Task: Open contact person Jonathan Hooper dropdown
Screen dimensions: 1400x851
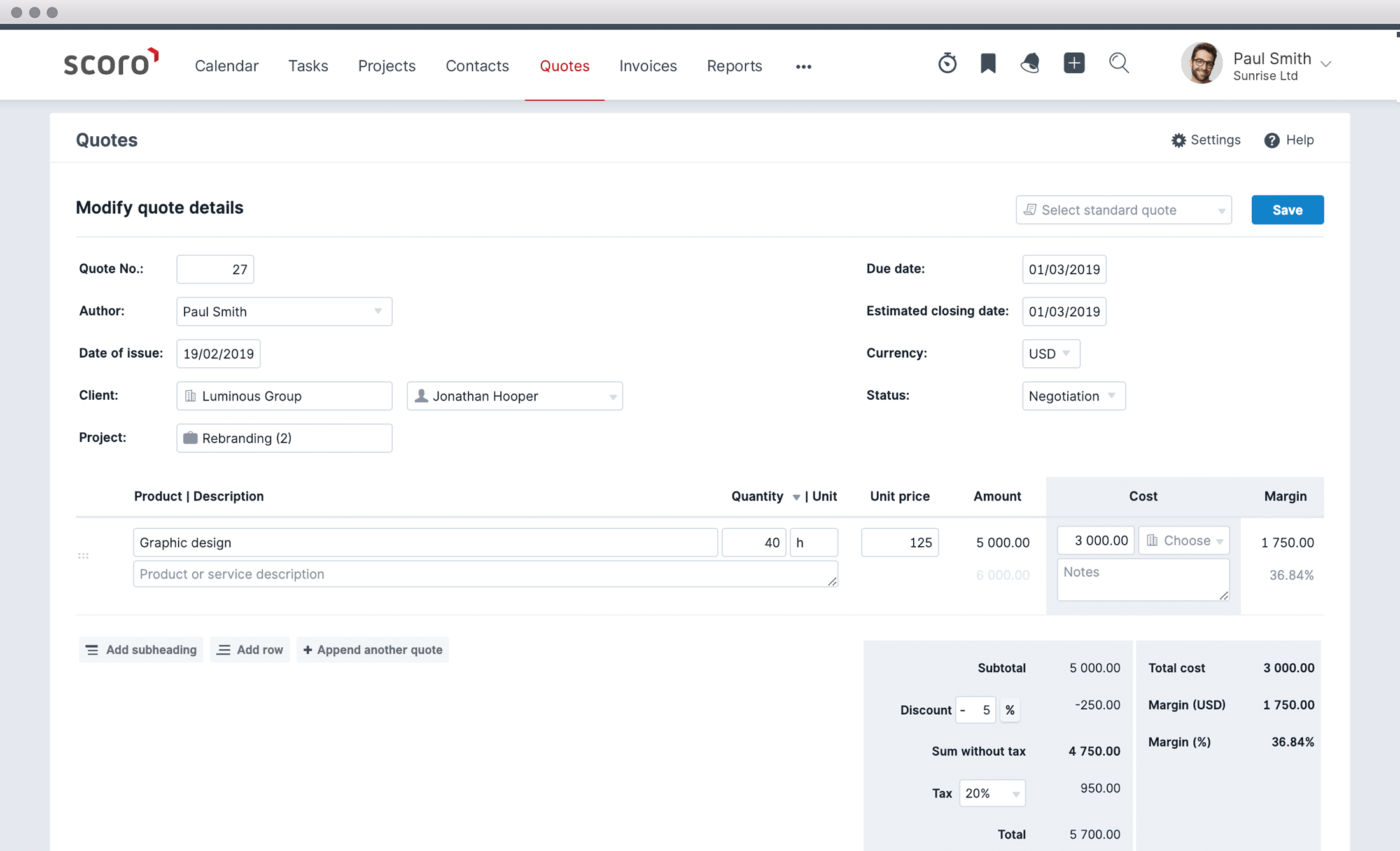Action: (515, 396)
